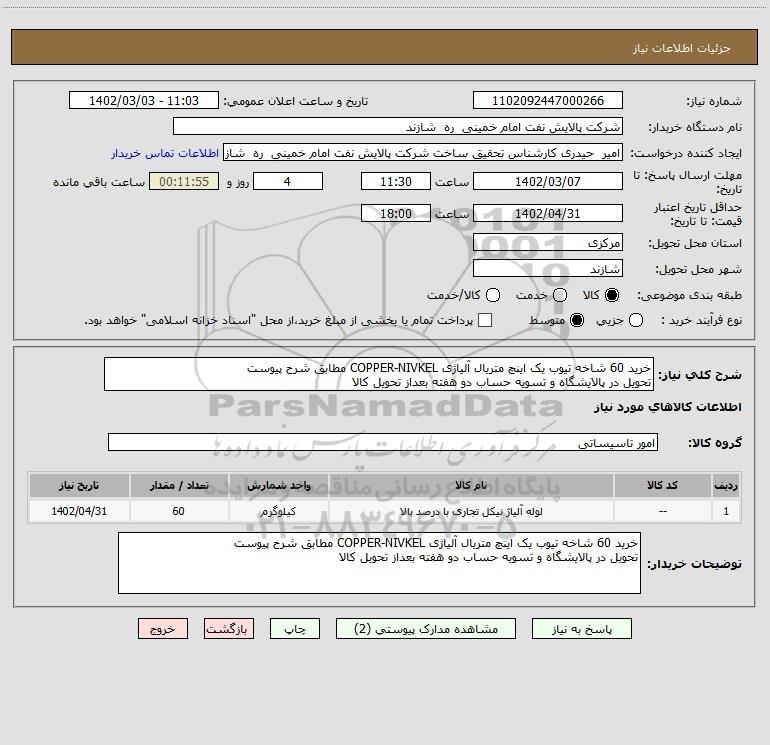
Task: Toggle the اسناد خزانه اسلامی payment checkbox
Action: point(485,320)
